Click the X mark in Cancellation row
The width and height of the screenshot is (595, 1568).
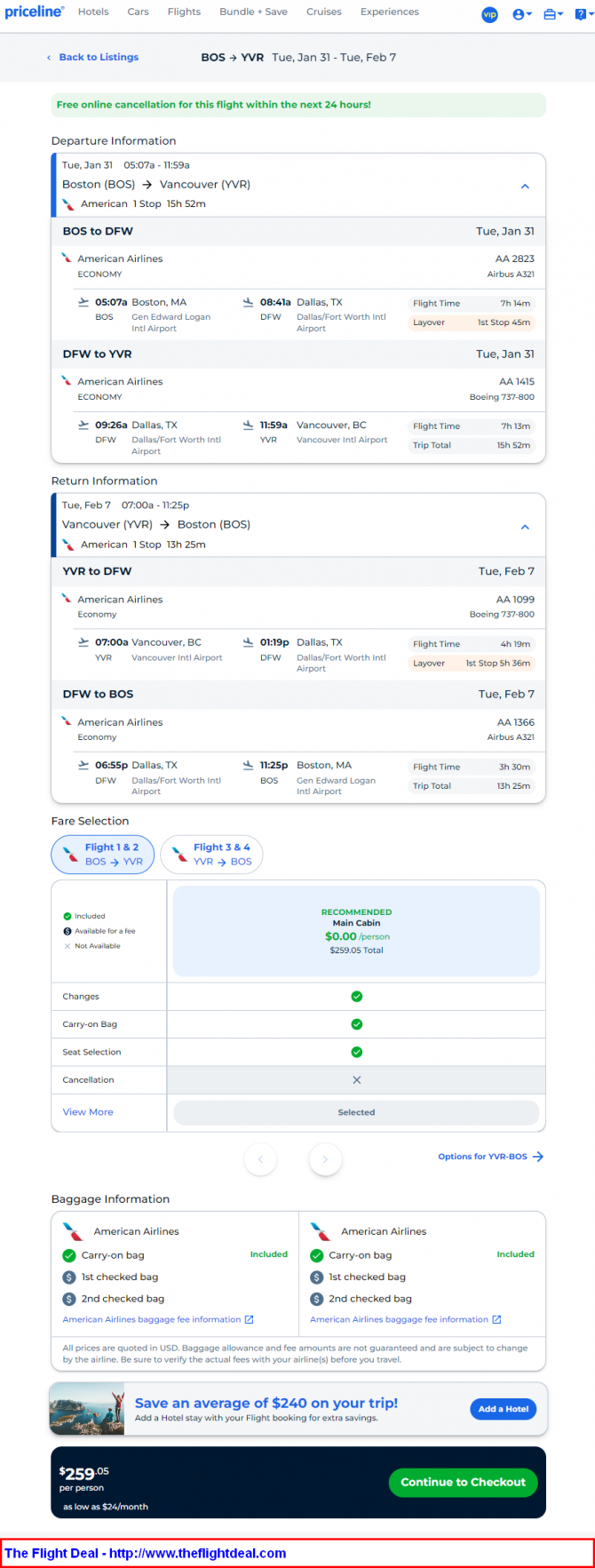(x=357, y=1080)
